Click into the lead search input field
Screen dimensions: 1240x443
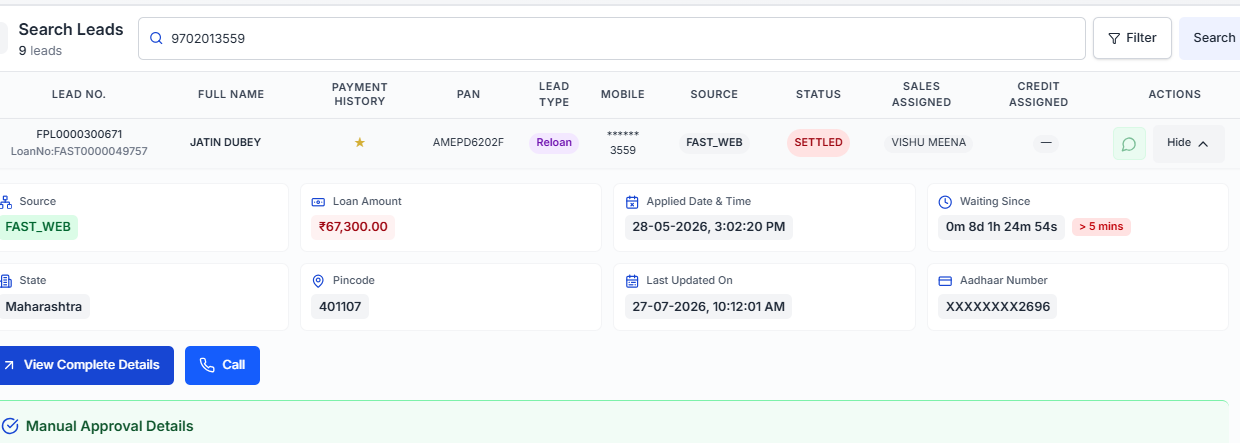[x=612, y=38]
